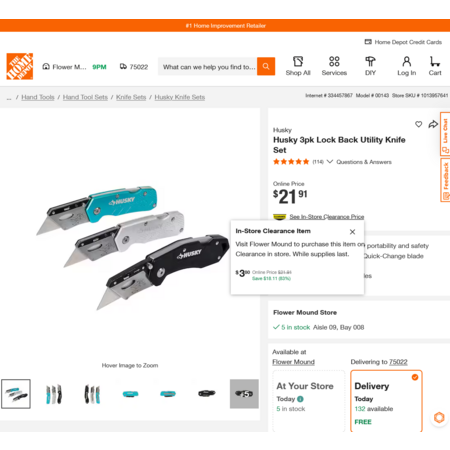Open the Shop All menu icon
This screenshot has width=450, height=450.
point(298,62)
